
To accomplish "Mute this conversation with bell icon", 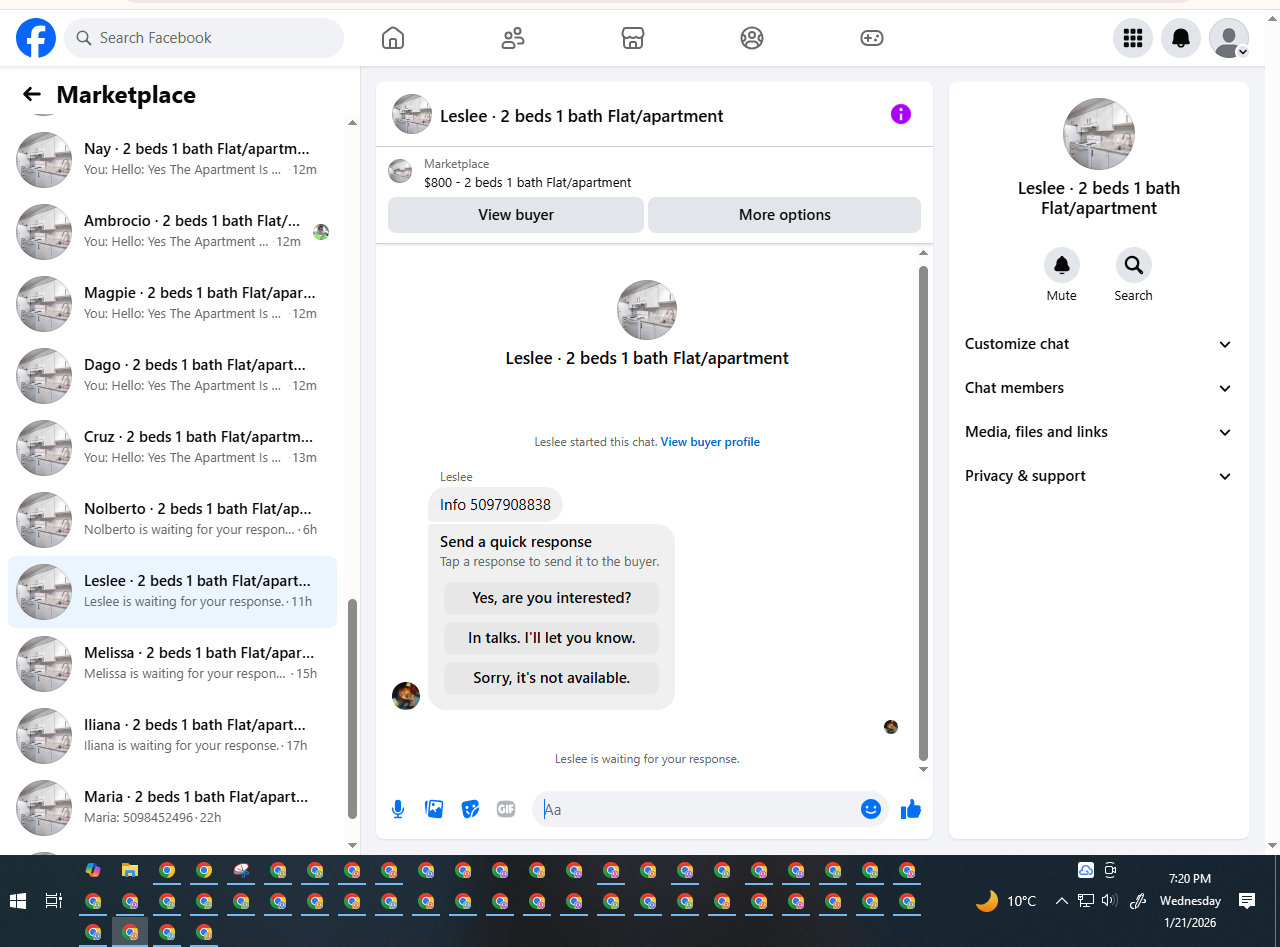I will coord(1062,265).
